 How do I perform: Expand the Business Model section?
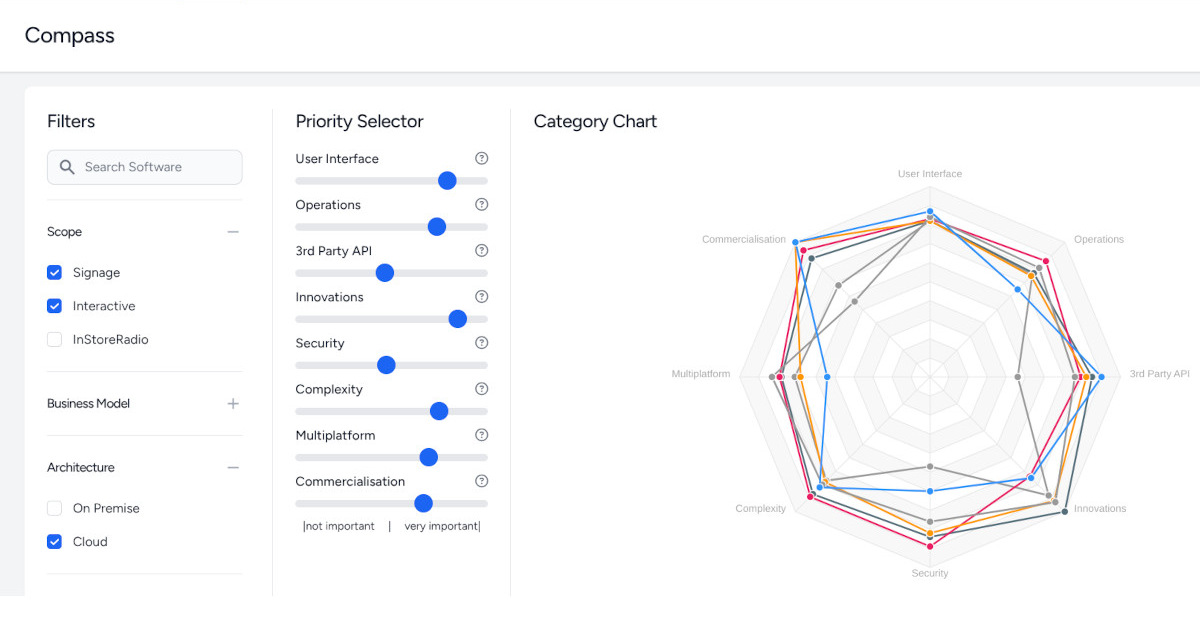coord(232,404)
